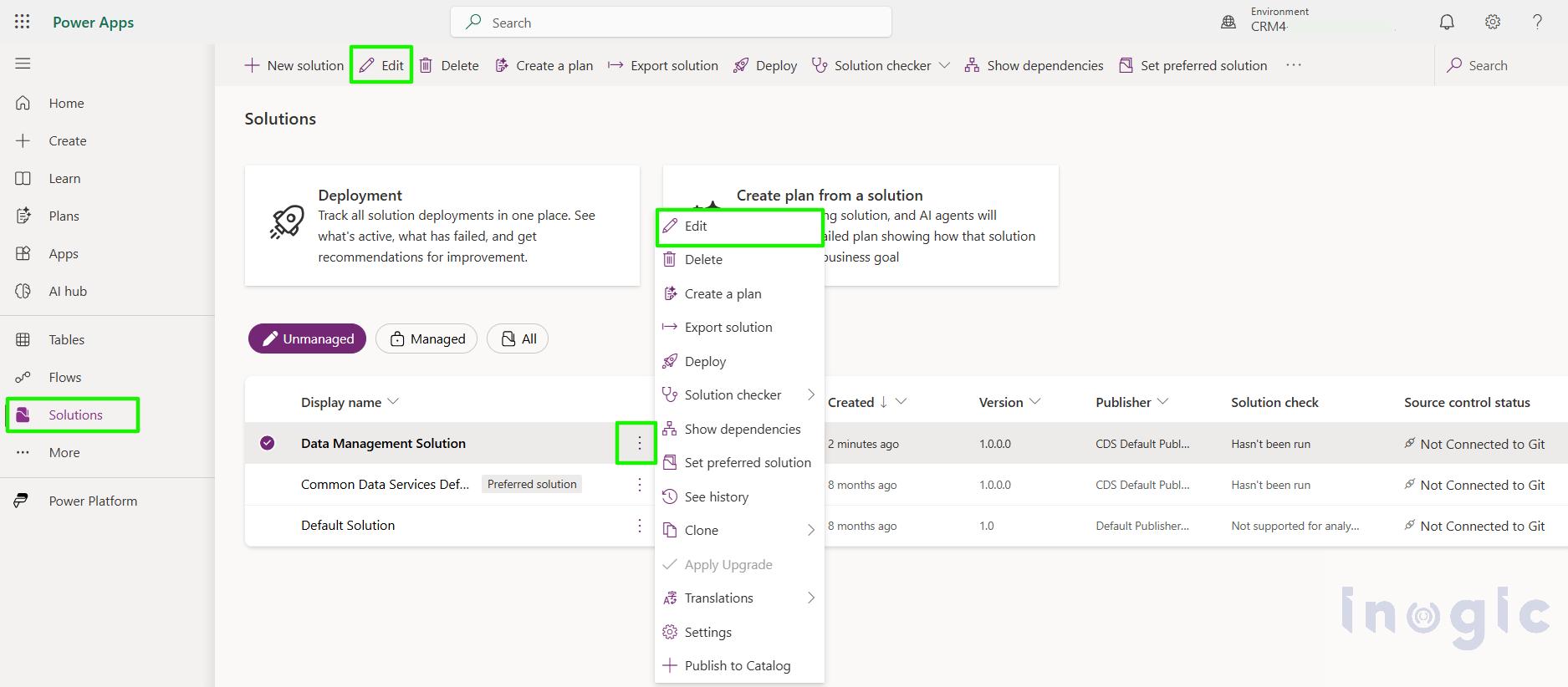Image resolution: width=1568 pixels, height=687 pixels.
Task: Collapse the left navigation hamburger menu
Action: pos(23,64)
